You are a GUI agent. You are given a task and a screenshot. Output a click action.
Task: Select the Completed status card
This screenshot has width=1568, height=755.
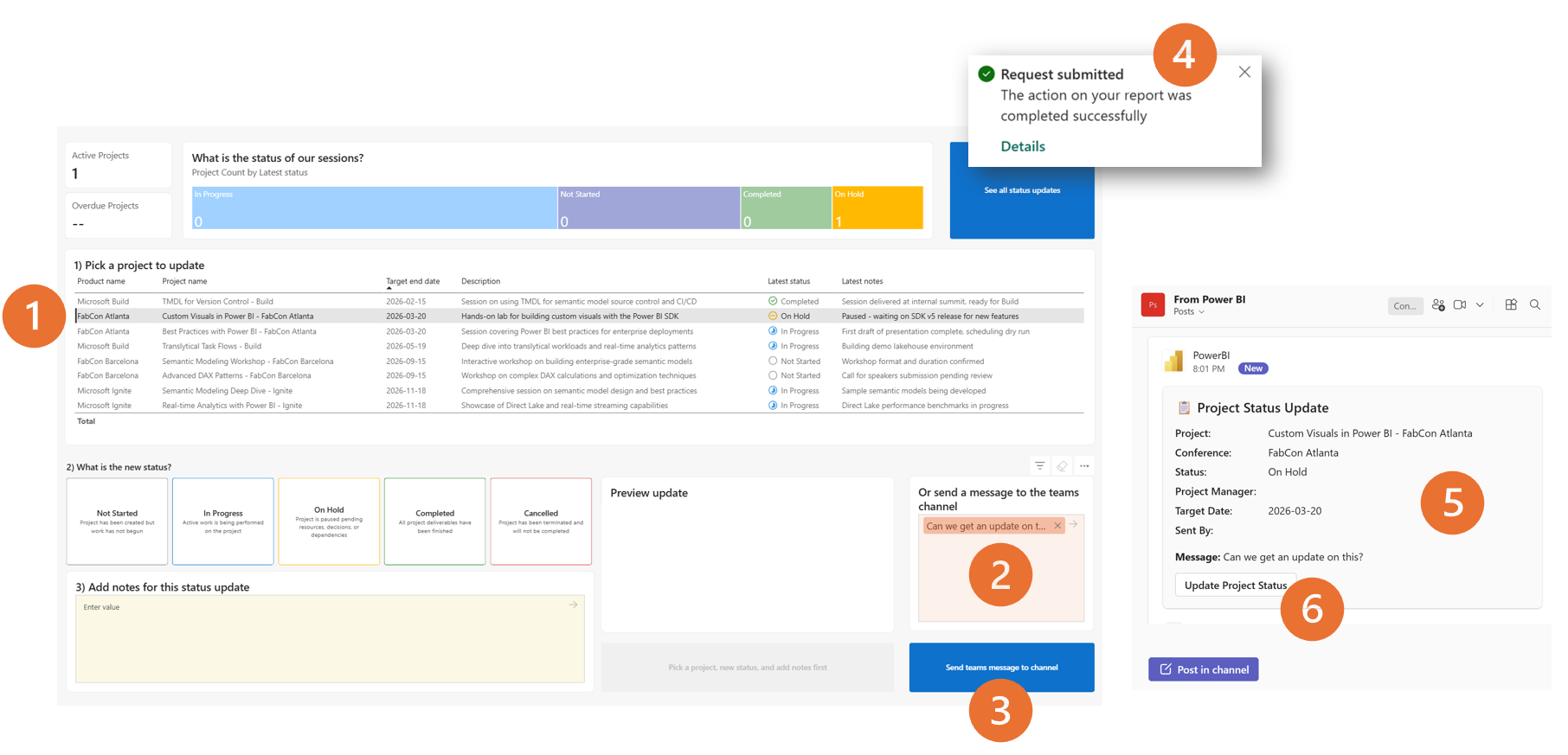[x=435, y=521]
